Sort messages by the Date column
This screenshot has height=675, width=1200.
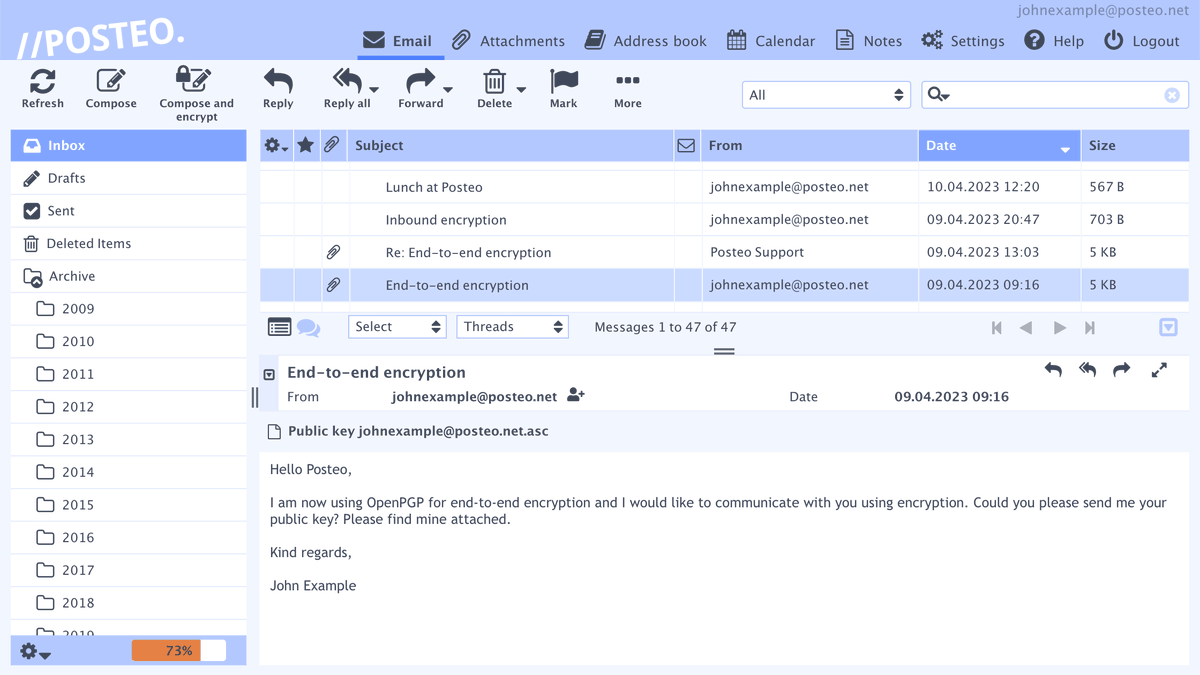999,146
